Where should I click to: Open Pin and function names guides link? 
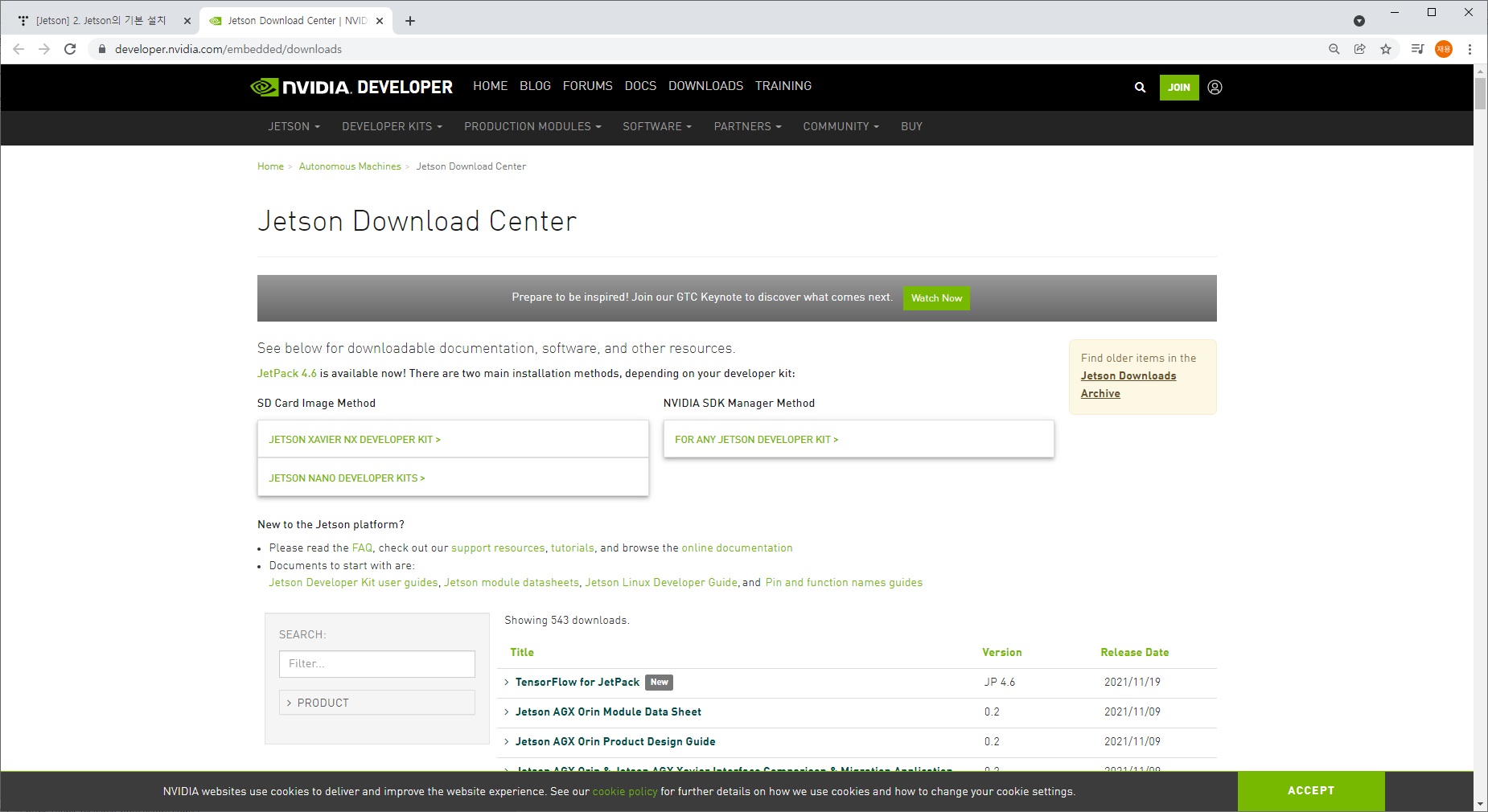pos(844,582)
